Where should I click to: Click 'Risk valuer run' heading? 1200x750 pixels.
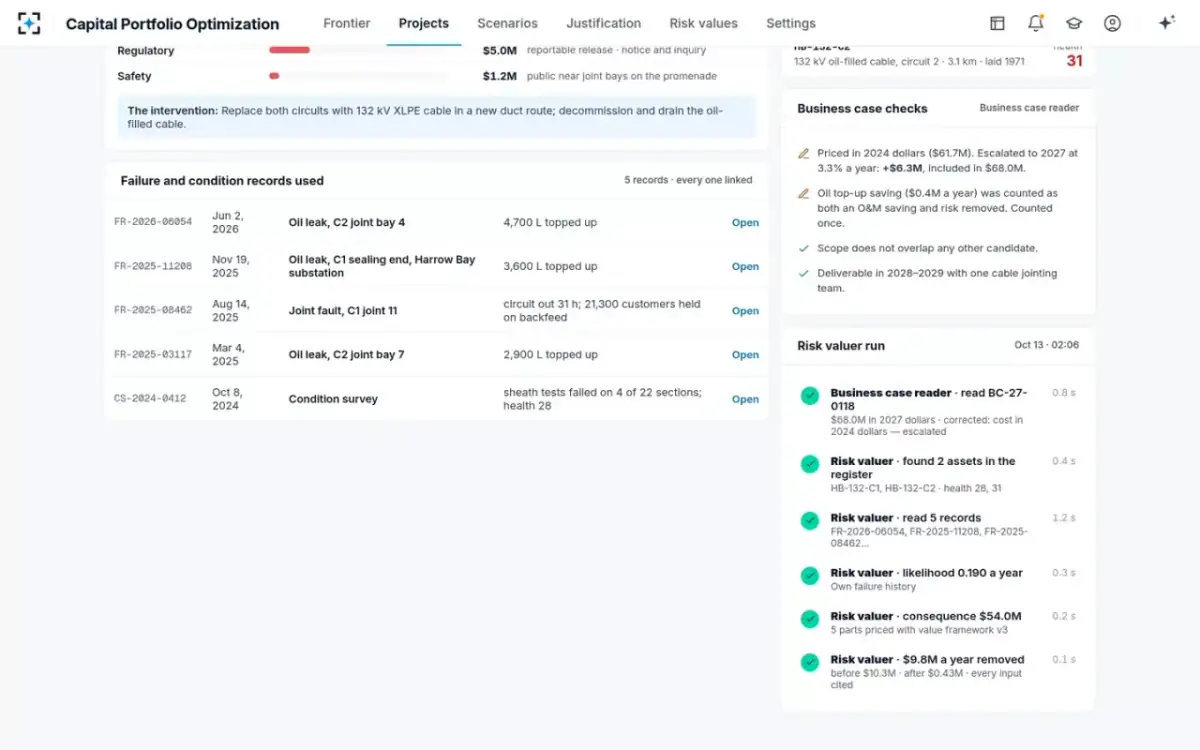coord(841,345)
